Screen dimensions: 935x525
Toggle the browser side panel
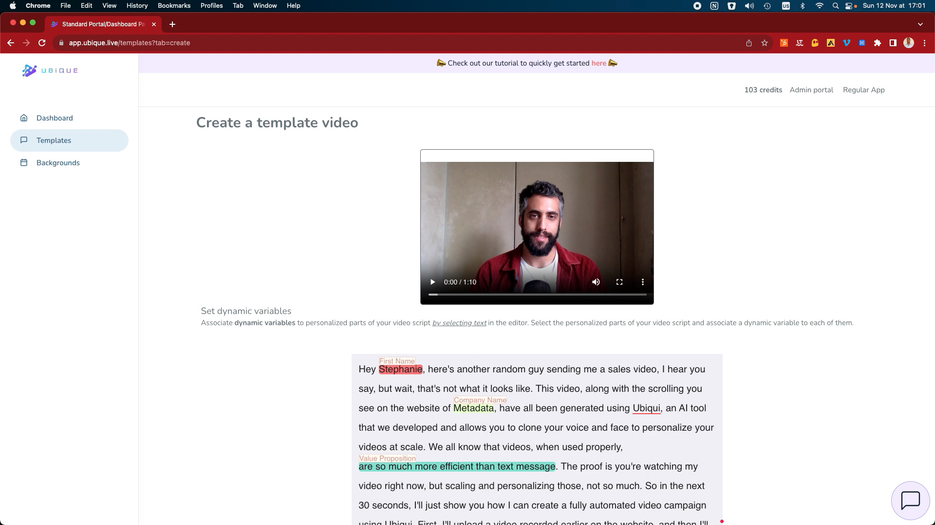[x=893, y=43]
